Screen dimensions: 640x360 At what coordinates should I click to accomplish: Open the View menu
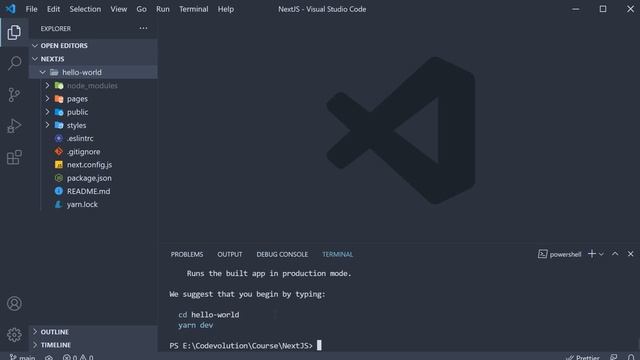[x=118, y=9]
